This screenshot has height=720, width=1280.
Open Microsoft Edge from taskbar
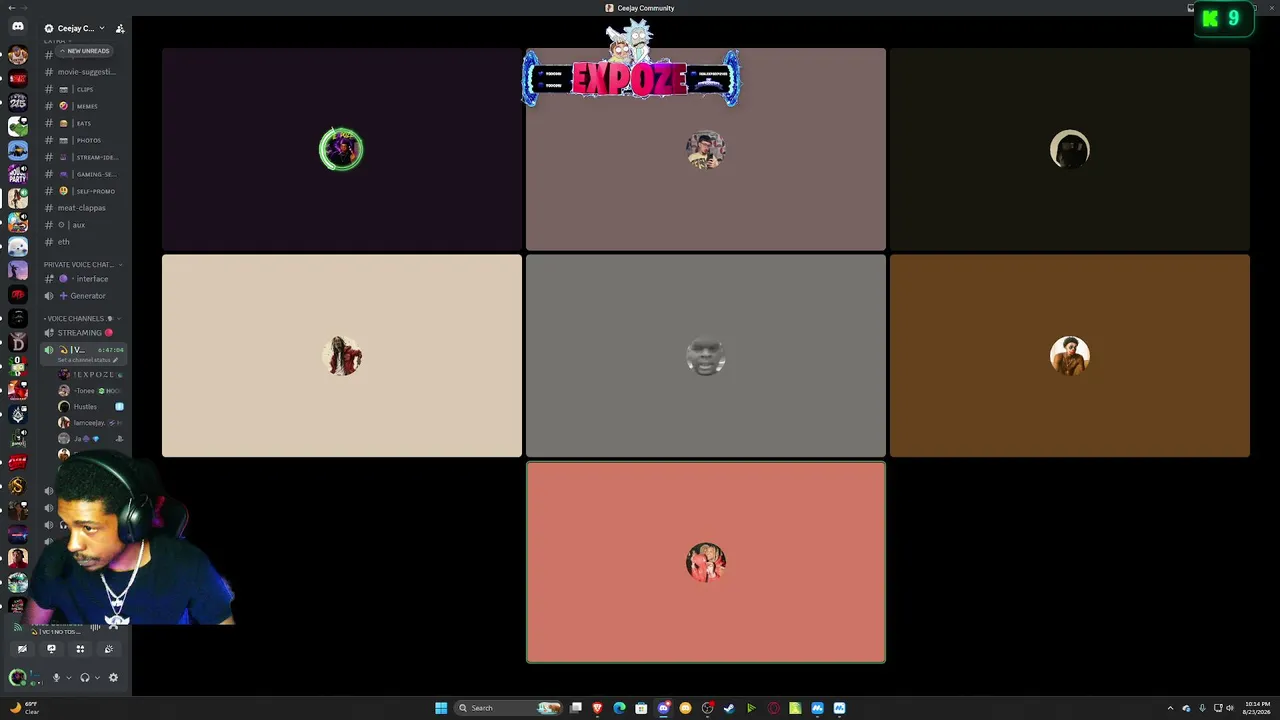pos(619,708)
